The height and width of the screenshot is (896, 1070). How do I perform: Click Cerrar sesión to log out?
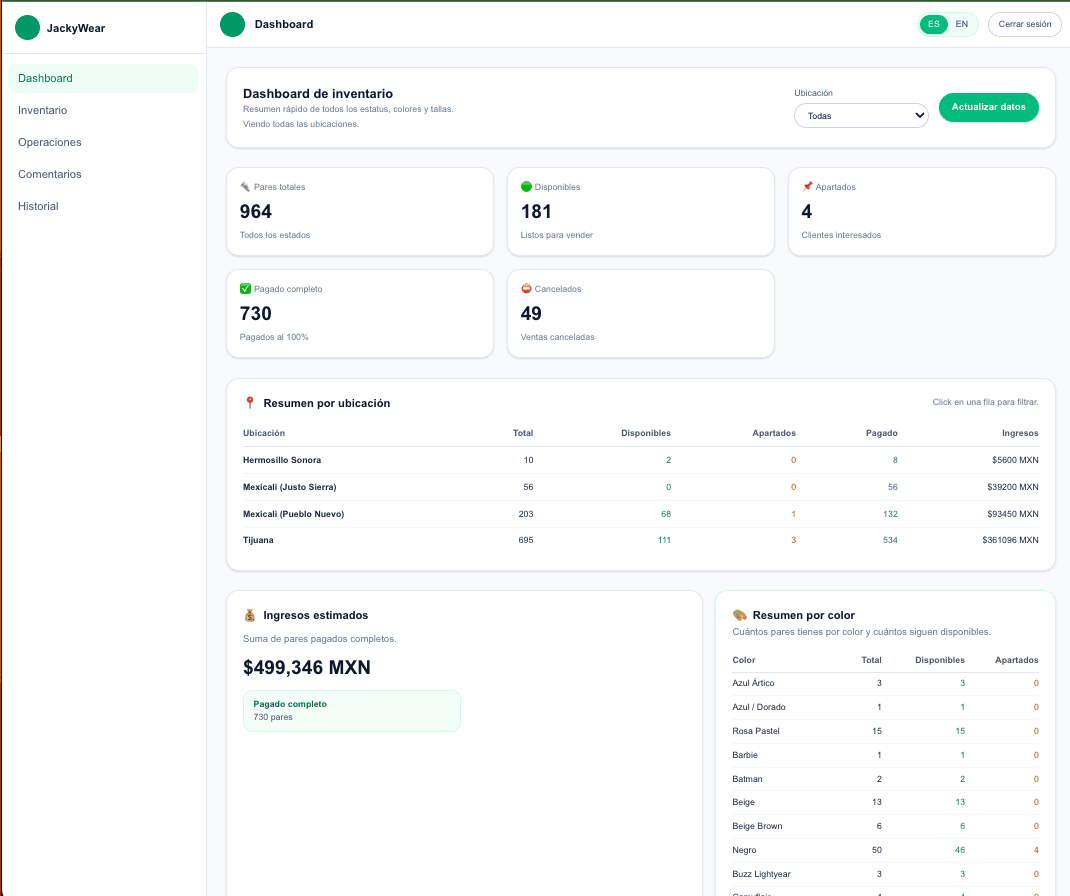pos(1024,24)
